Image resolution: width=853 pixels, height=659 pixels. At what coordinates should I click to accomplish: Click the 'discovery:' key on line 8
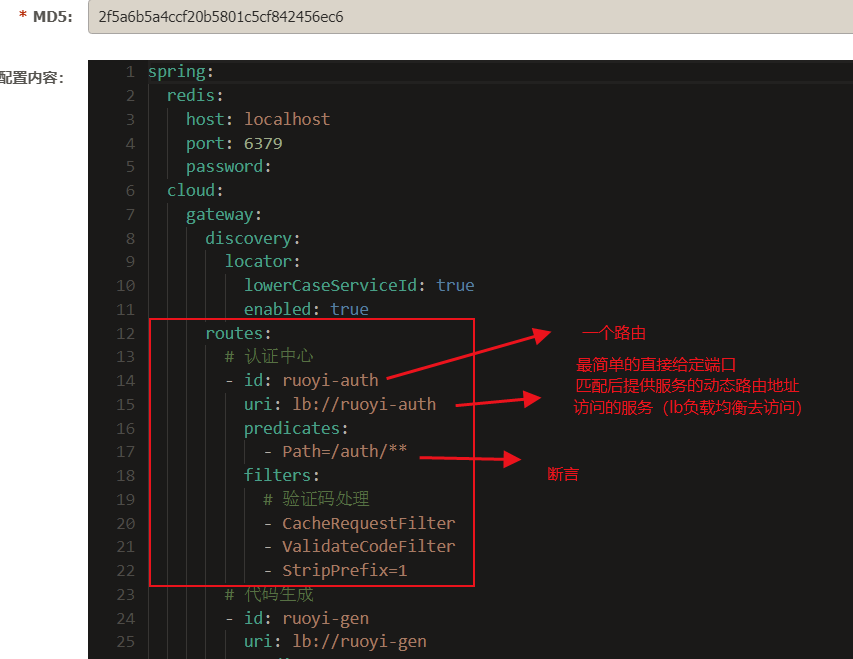(252, 239)
